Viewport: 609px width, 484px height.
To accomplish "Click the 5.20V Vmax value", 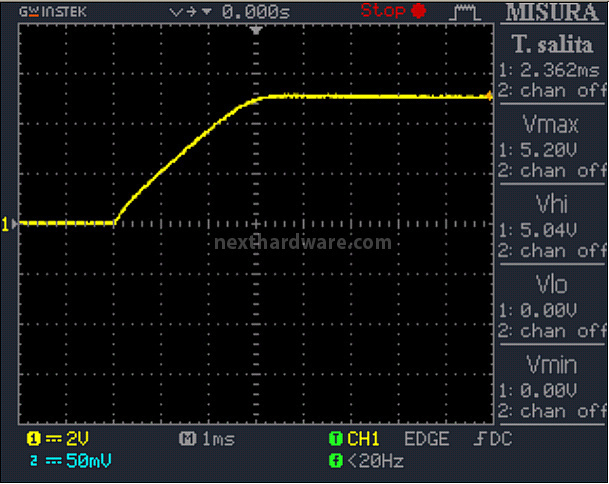I will tap(548, 150).
